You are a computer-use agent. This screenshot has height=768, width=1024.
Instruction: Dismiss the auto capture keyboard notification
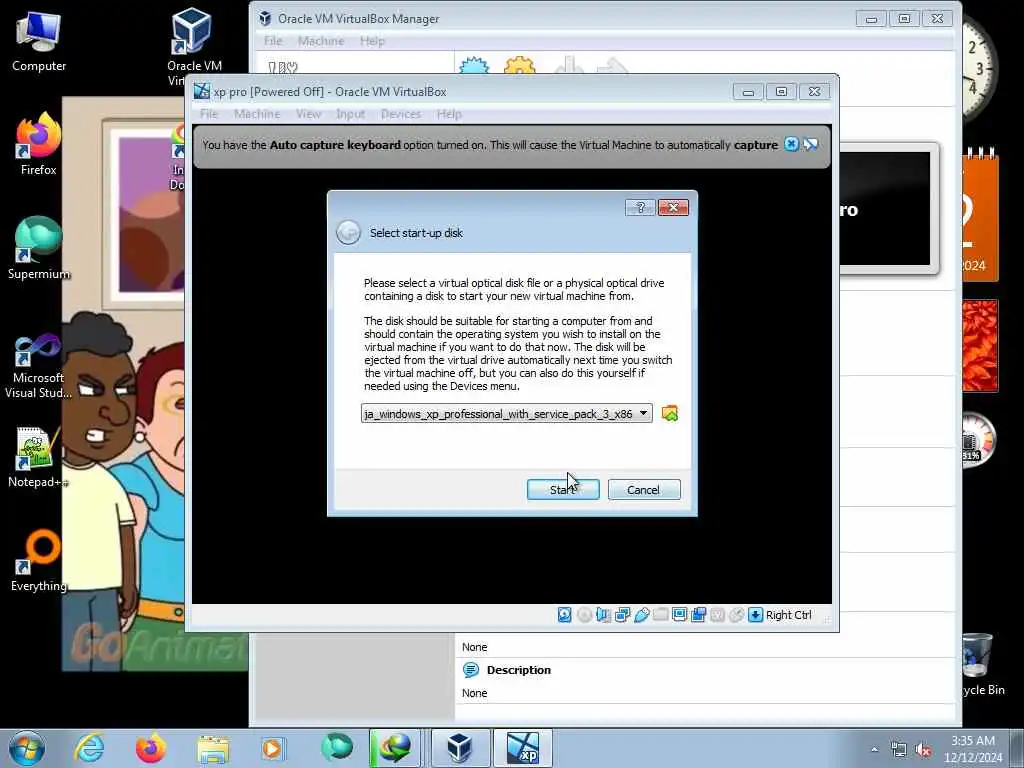791,144
